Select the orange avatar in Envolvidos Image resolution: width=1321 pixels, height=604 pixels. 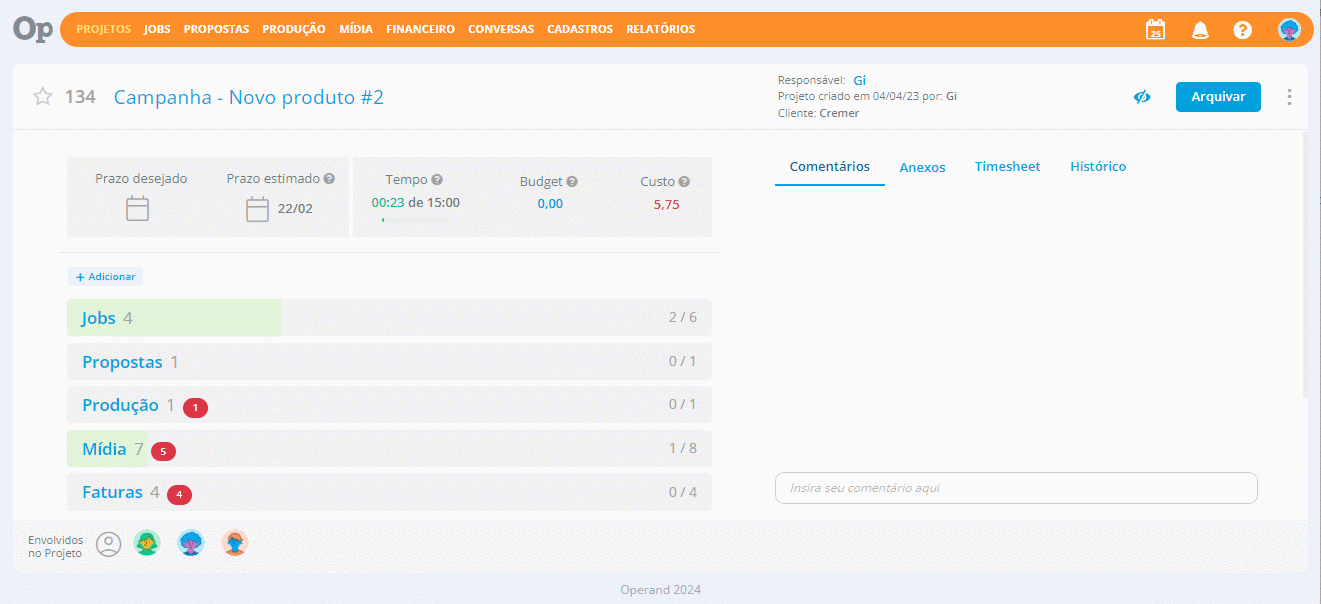pos(235,543)
